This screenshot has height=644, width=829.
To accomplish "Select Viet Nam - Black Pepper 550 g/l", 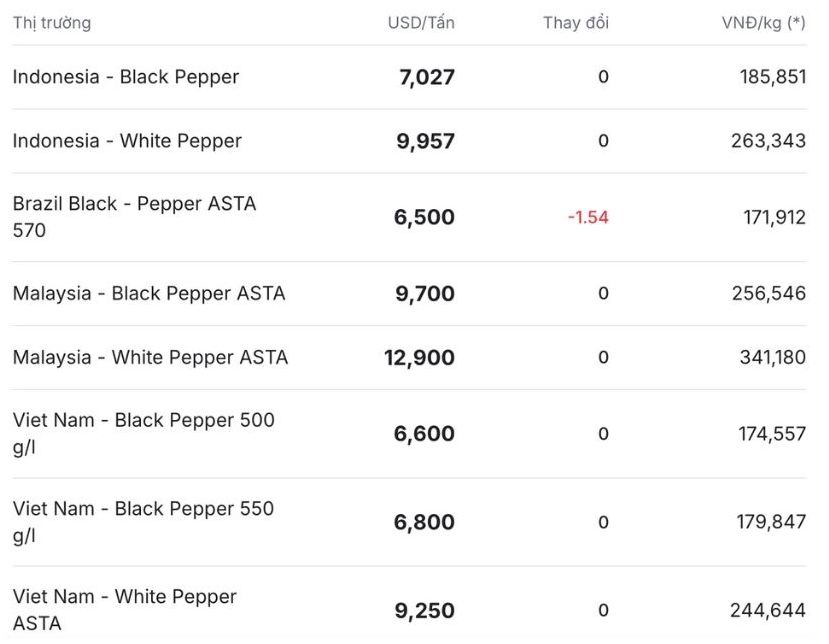I will click(x=143, y=522).
